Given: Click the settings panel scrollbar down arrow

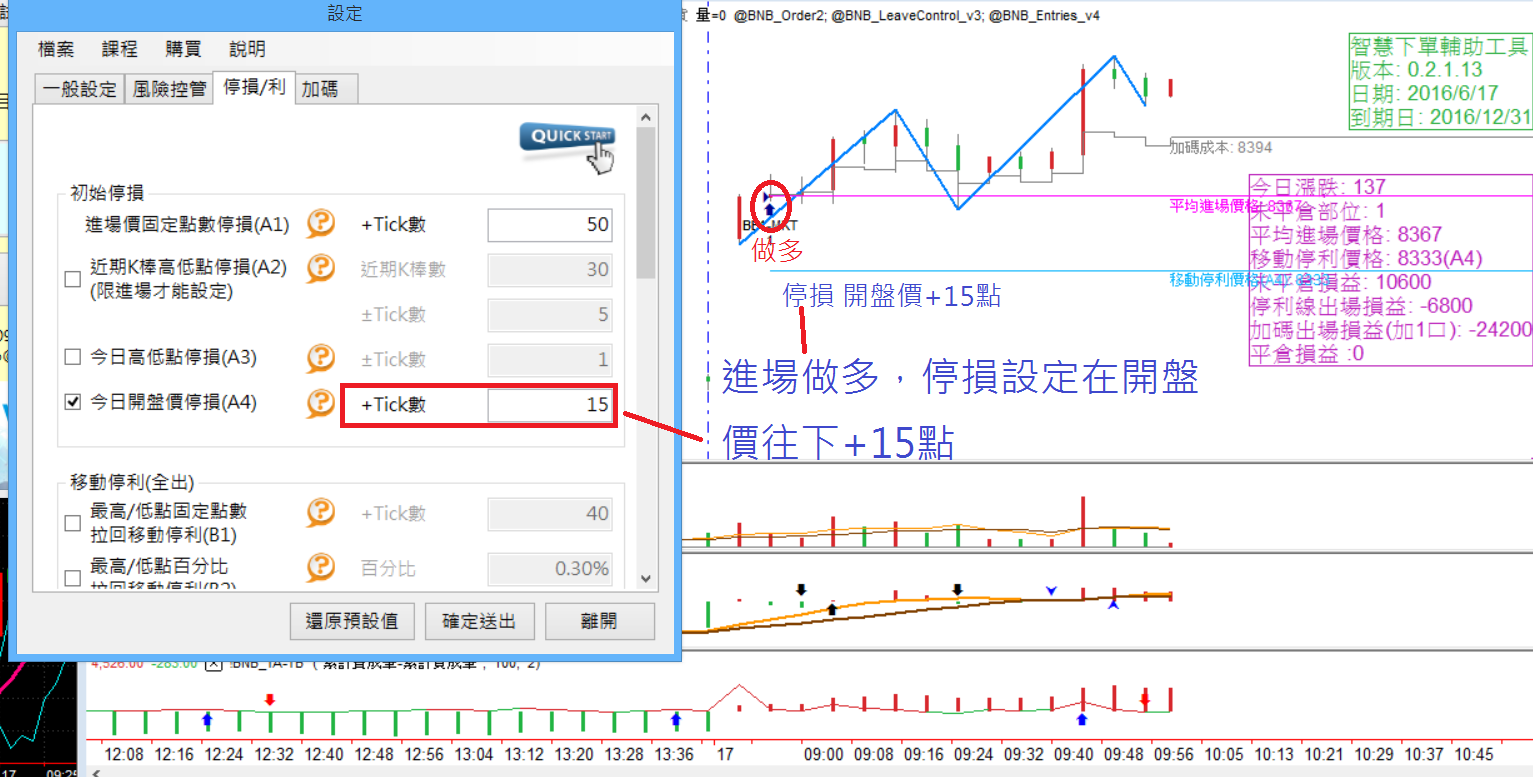Looking at the screenshot, I should coord(646,579).
